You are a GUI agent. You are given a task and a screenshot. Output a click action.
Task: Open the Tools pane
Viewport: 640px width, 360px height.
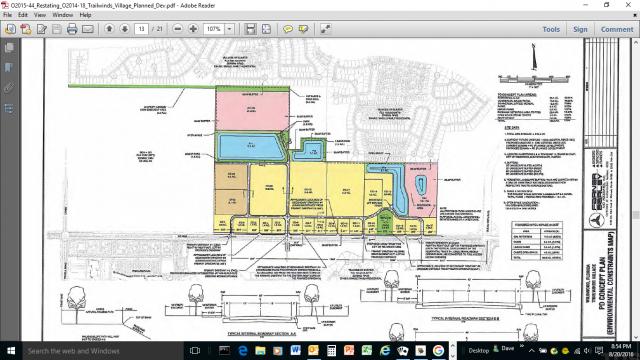(551, 29)
